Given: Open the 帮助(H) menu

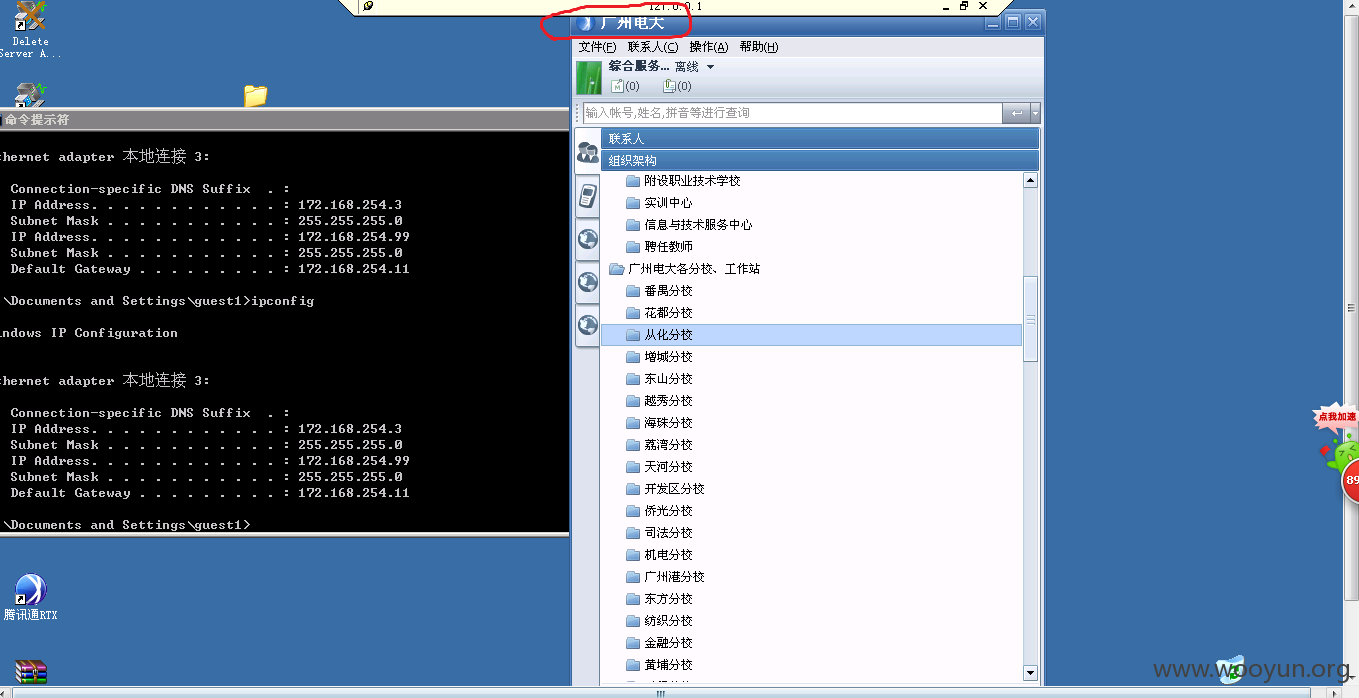Looking at the screenshot, I should 759,47.
